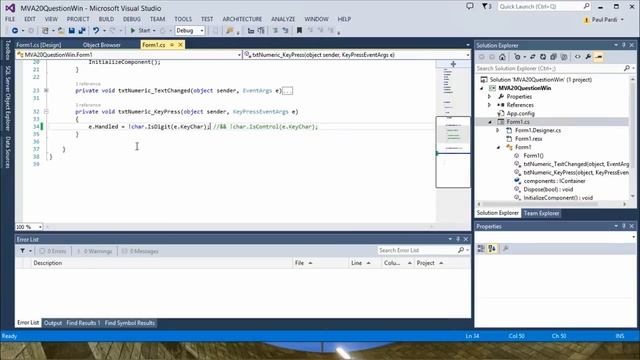Click the Save All icon
640x360 pixels.
point(82,31)
